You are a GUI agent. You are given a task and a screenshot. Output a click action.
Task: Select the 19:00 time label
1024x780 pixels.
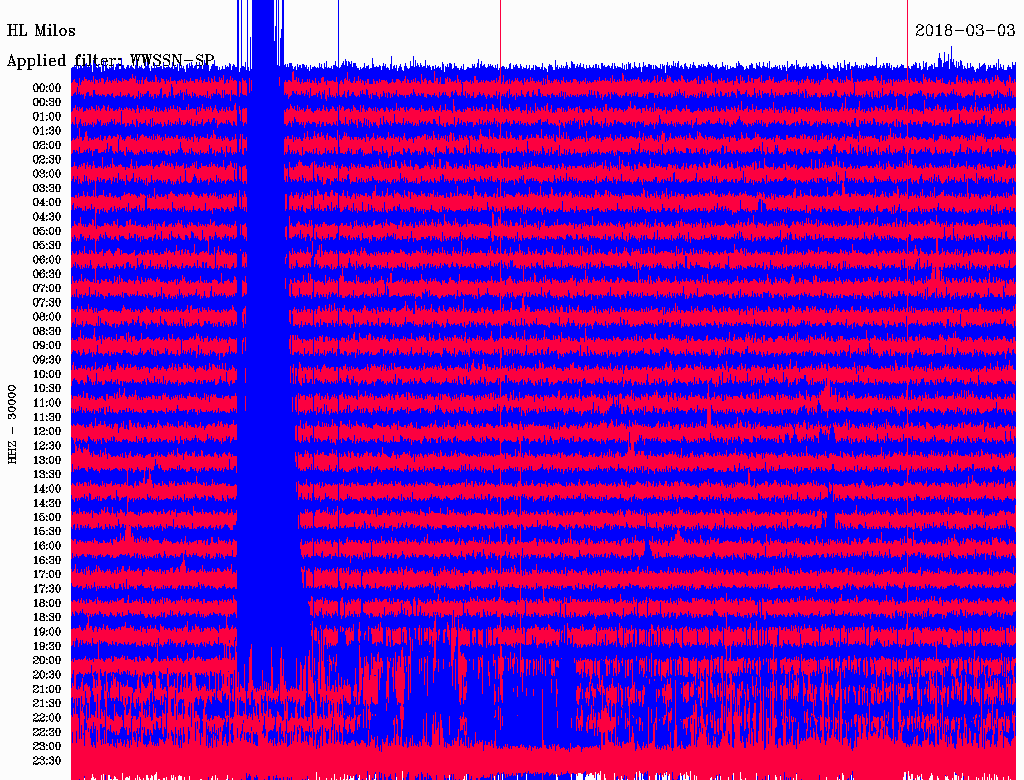coord(47,632)
